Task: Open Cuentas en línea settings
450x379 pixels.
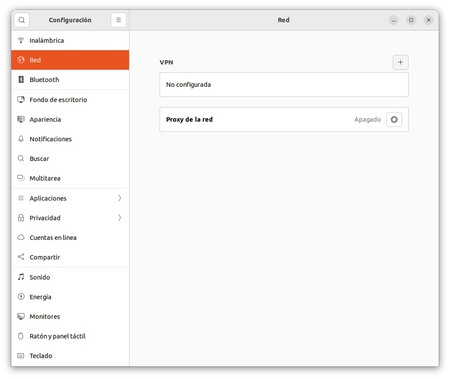Action: 70,237
